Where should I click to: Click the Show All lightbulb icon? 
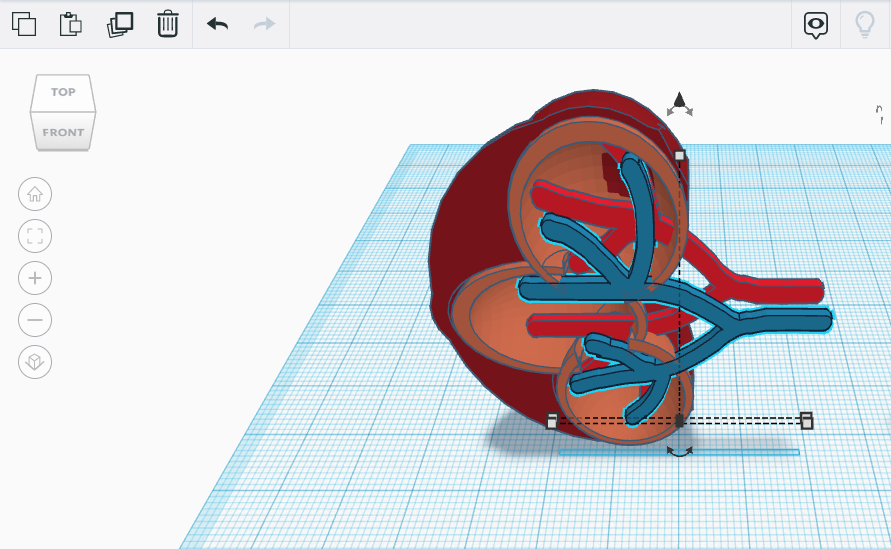coord(864,25)
